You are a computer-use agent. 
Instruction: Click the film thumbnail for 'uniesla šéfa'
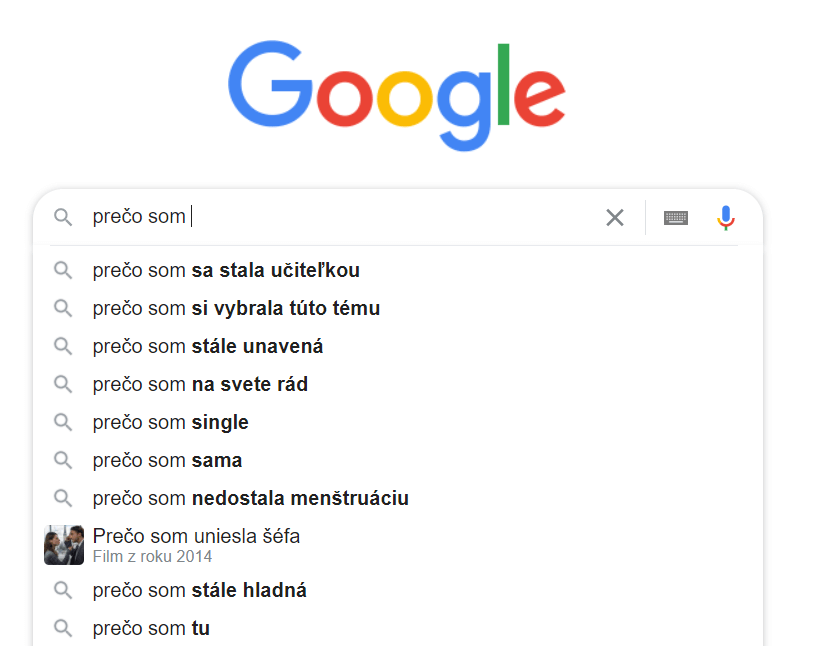64,545
